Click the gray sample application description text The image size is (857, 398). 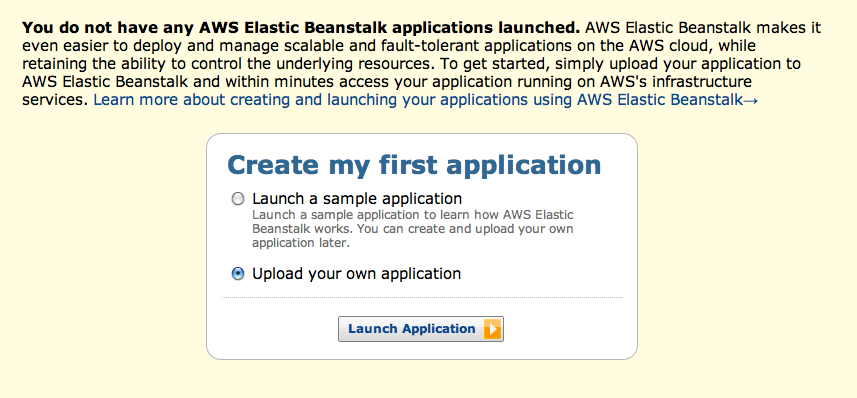coord(413,229)
